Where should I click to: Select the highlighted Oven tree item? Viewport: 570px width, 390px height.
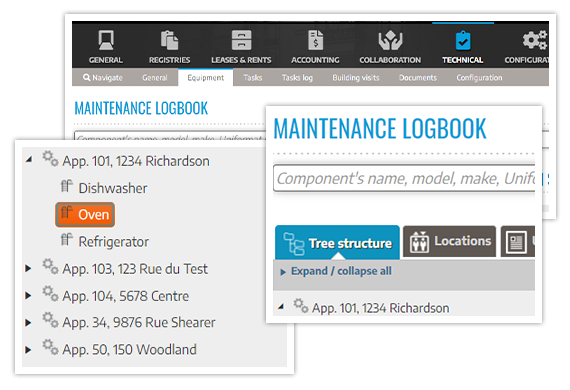[x=85, y=214]
